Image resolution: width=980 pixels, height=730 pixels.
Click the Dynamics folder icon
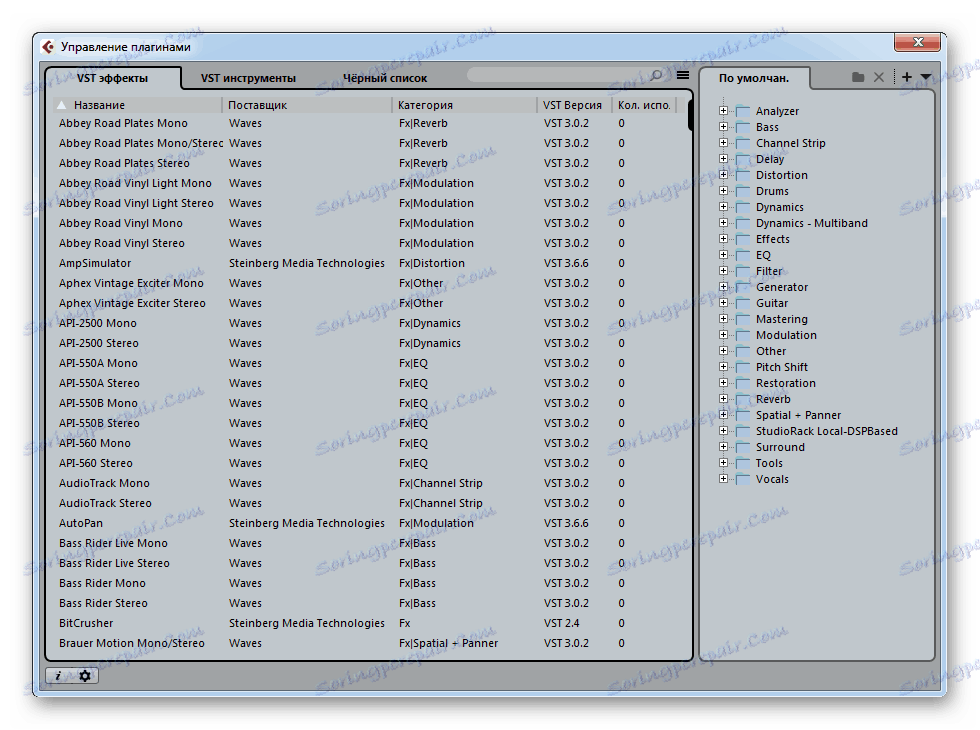tap(742, 207)
